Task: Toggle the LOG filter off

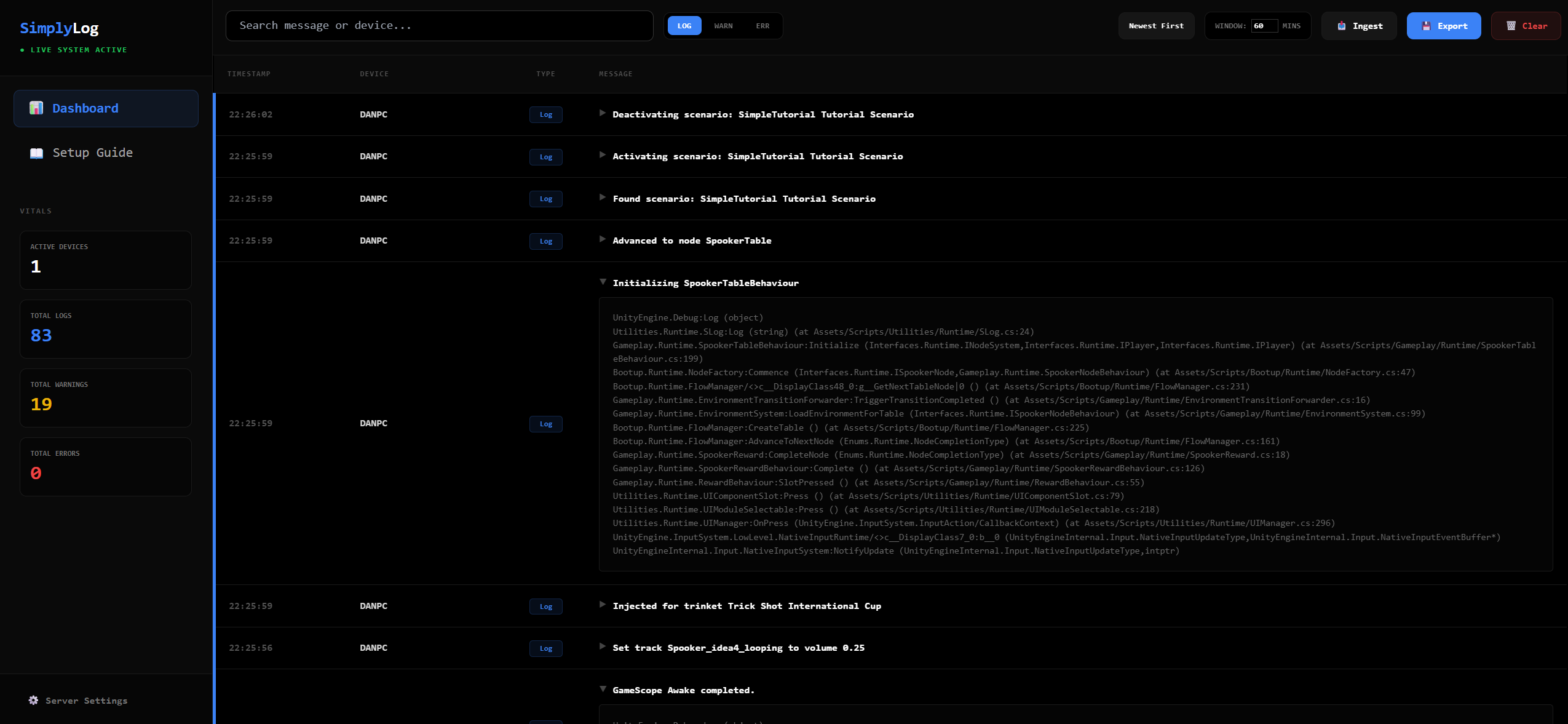Action: coord(684,25)
